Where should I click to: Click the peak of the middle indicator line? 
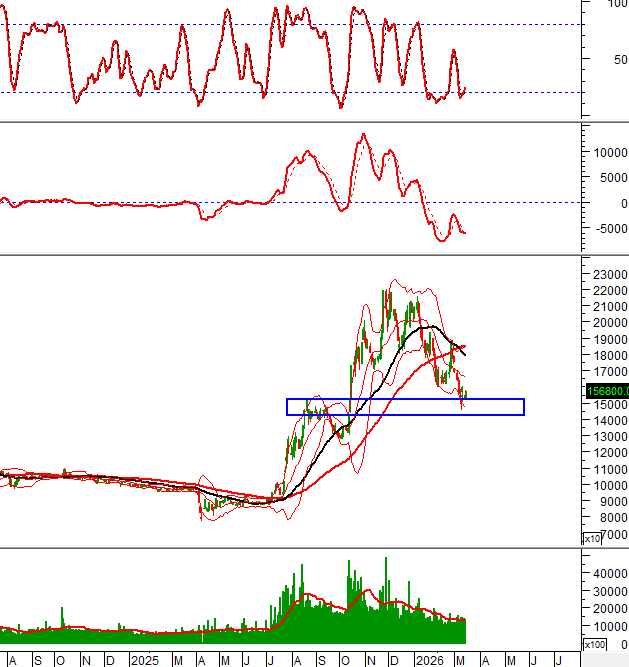tap(364, 135)
